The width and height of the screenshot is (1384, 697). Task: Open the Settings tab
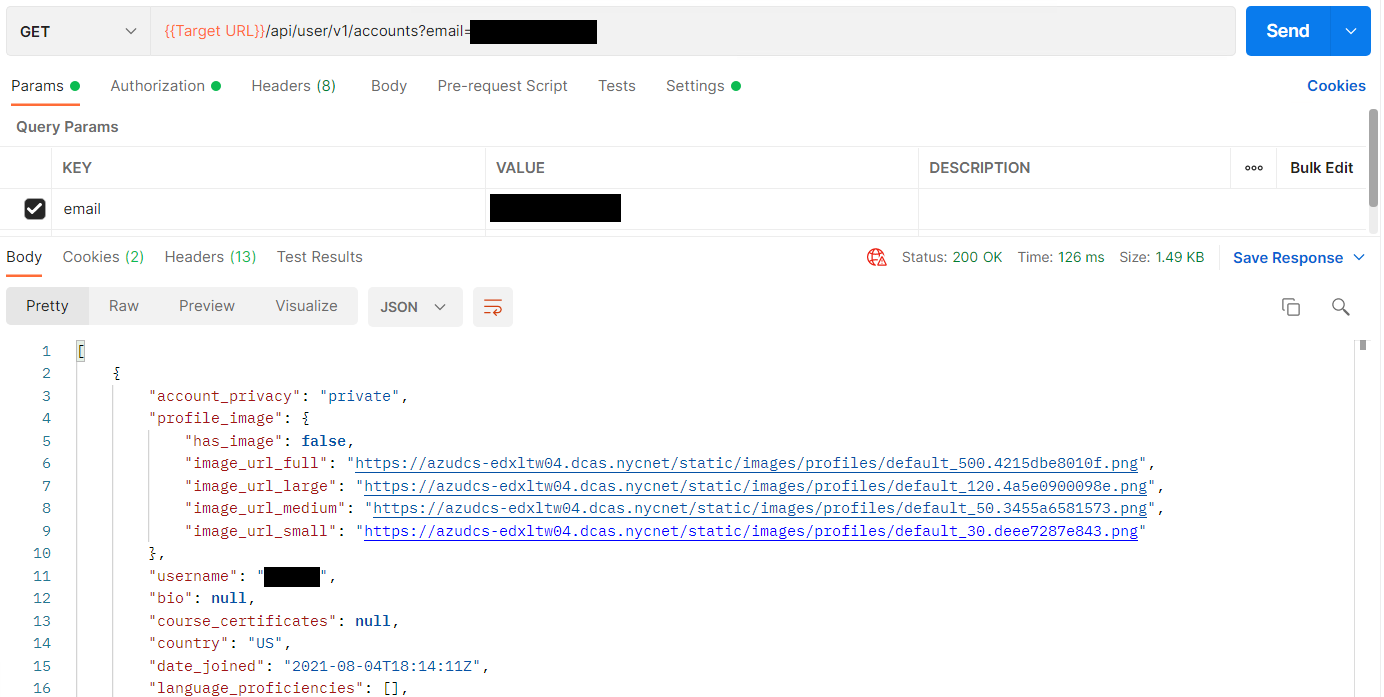[703, 86]
